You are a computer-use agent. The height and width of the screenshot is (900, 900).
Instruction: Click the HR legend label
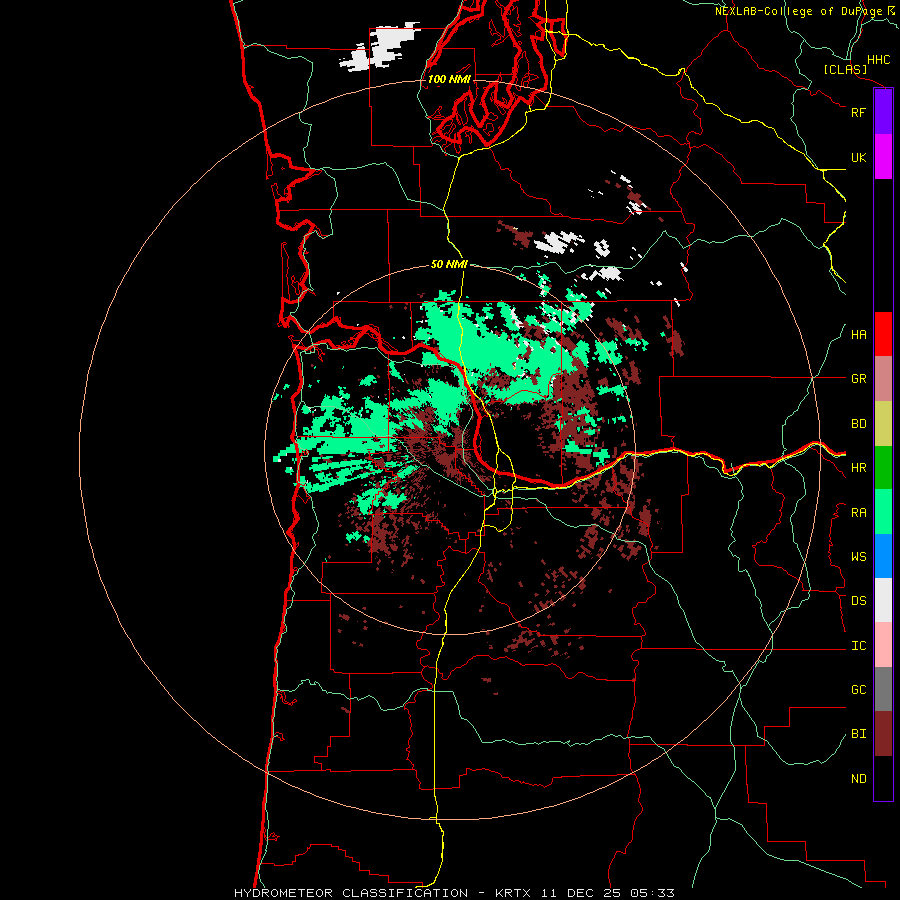point(858,468)
